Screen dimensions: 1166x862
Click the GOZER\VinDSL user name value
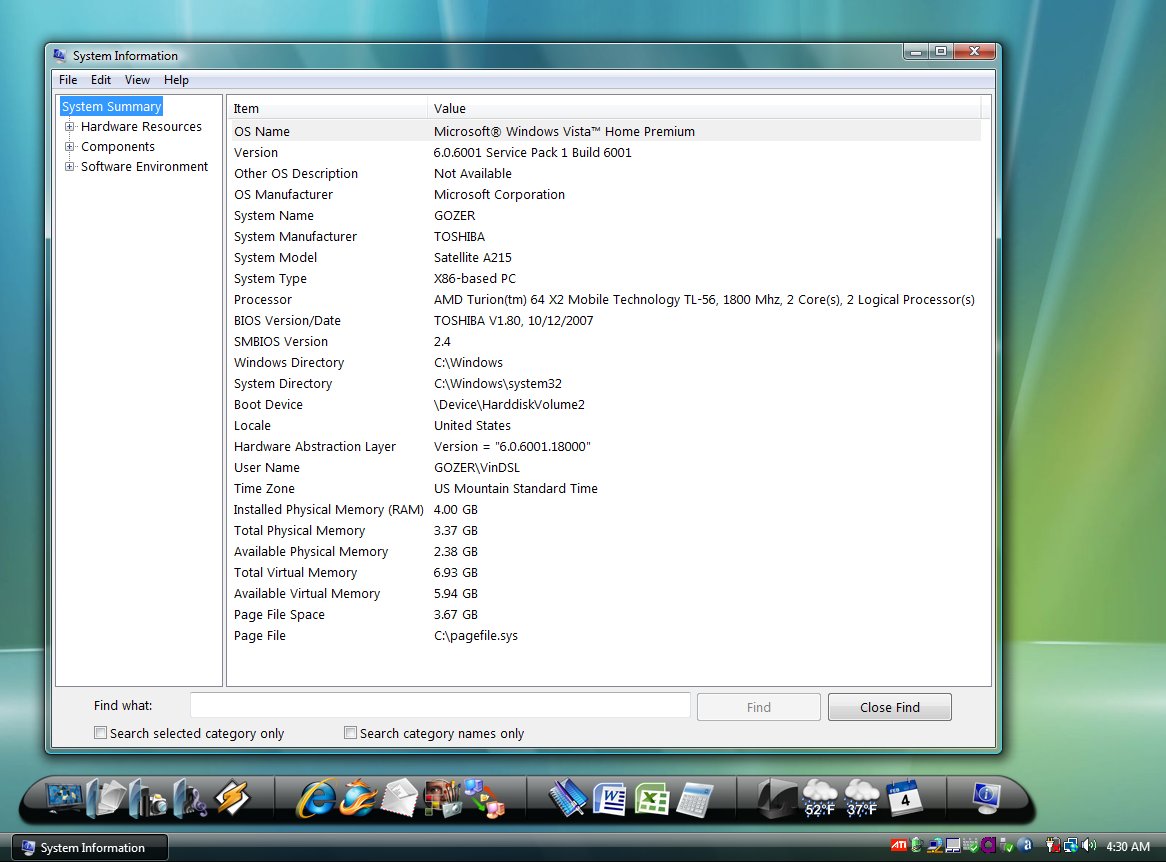[477, 467]
